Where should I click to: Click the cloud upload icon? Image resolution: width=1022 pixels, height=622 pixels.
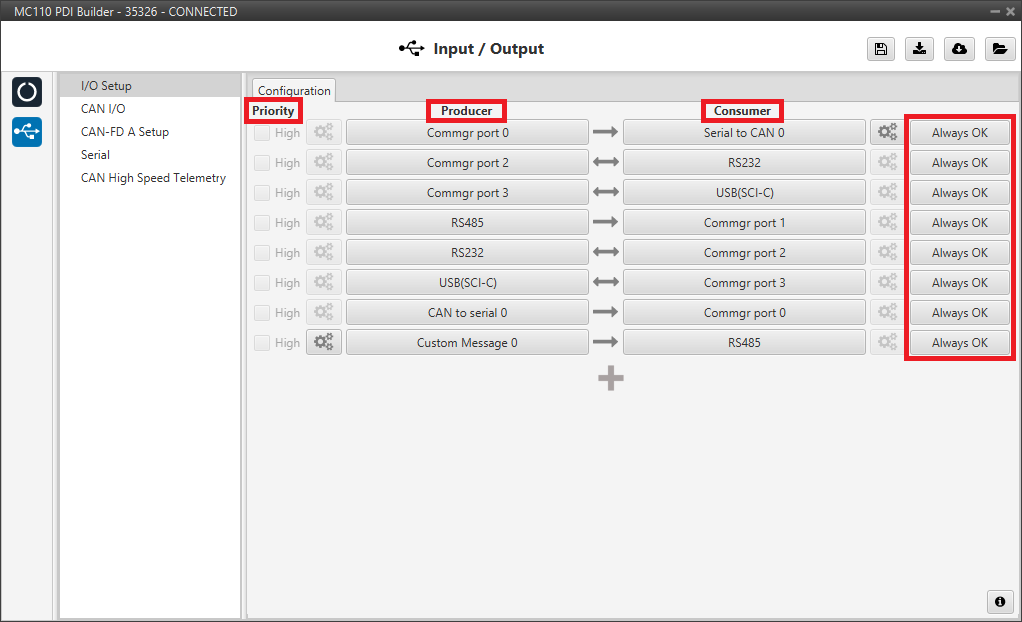(959, 49)
